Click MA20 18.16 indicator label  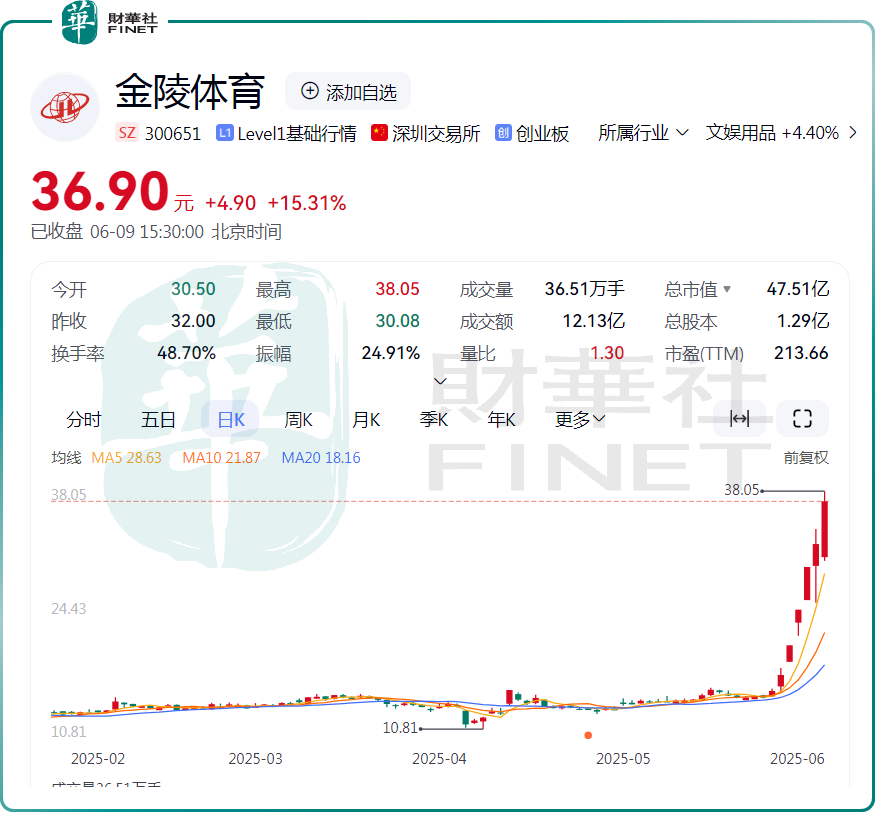point(321,458)
